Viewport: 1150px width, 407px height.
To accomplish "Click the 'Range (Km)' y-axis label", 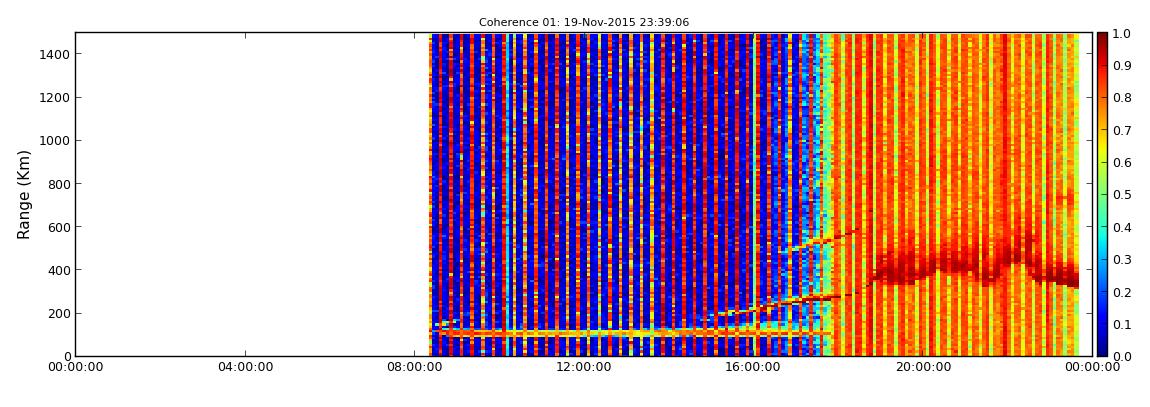I will [x=24, y=195].
